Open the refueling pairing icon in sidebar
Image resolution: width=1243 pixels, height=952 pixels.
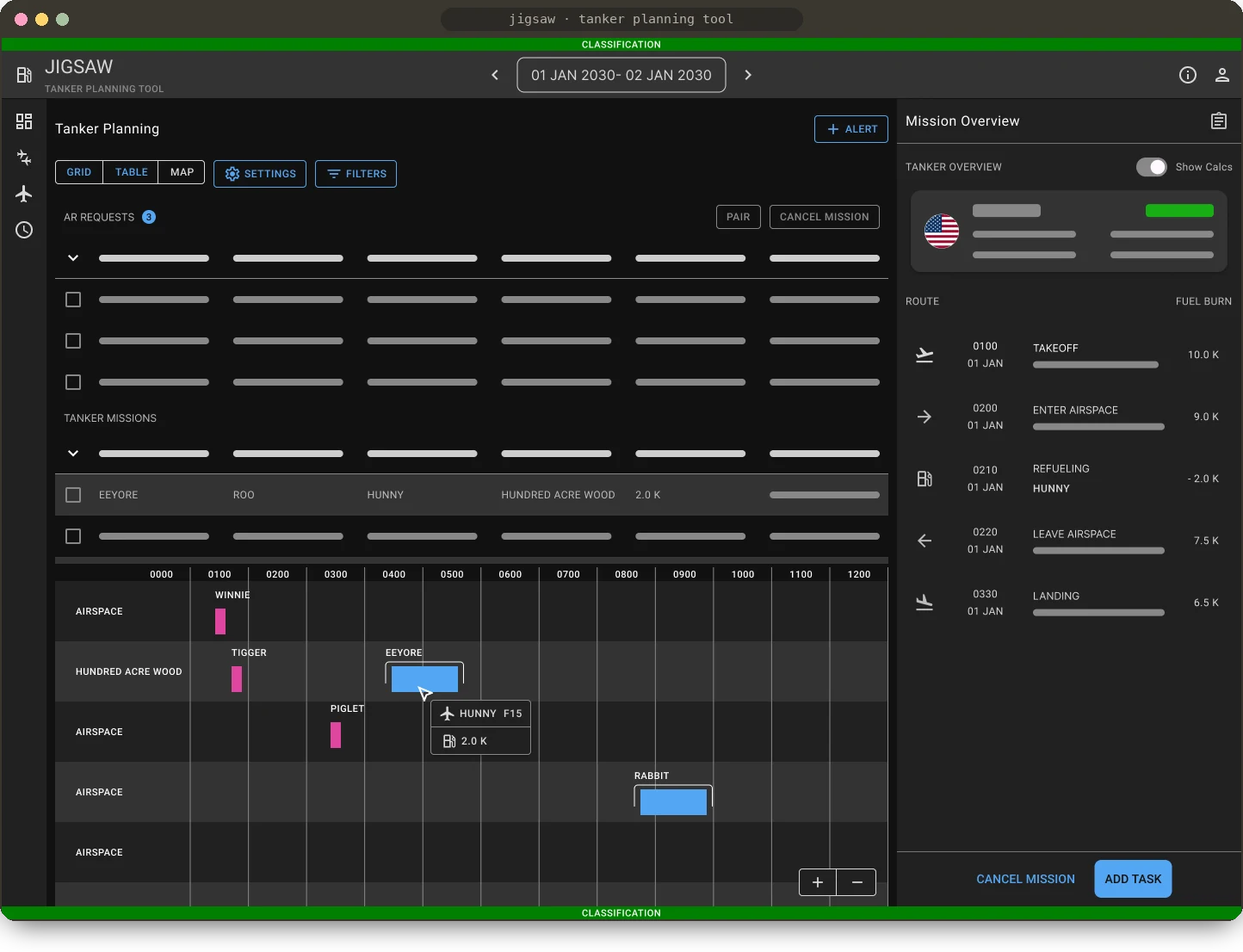(x=24, y=158)
